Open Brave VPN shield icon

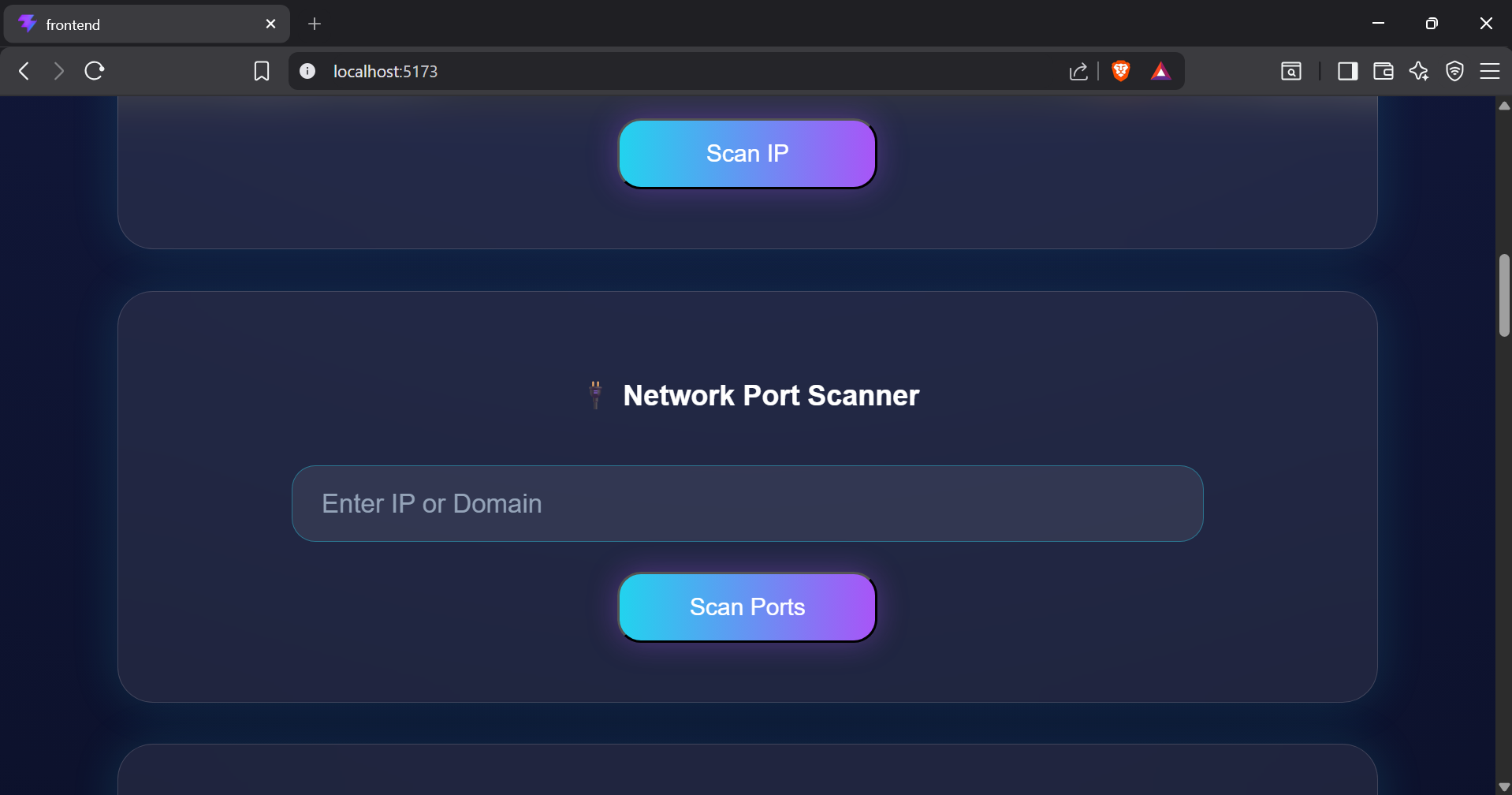pyautogui.click(x=1454, y=71)
